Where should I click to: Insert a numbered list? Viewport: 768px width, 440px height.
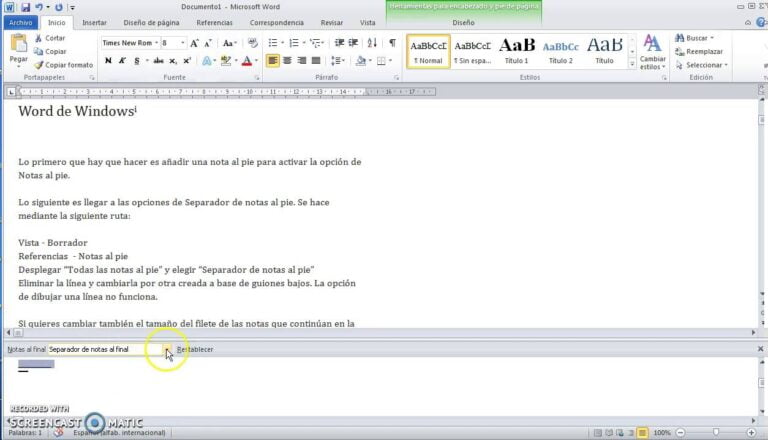pos(294,43)
